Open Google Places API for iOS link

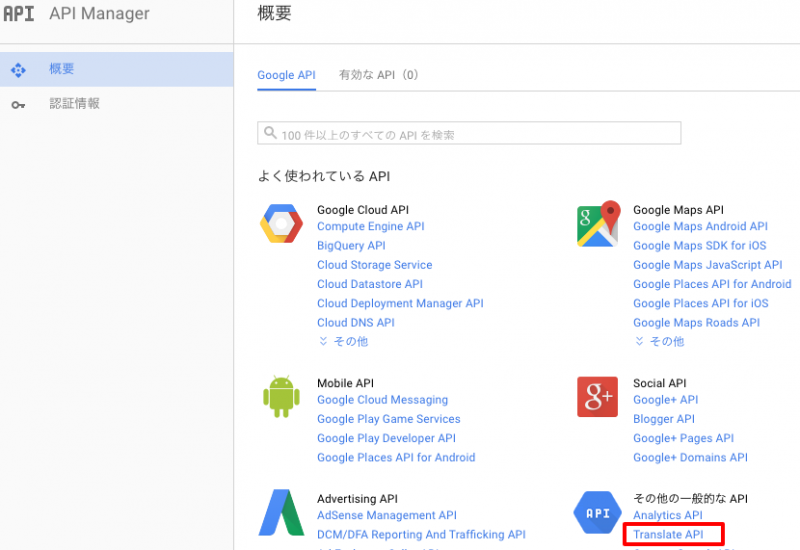pyautogui.click(x=701, y=304)
